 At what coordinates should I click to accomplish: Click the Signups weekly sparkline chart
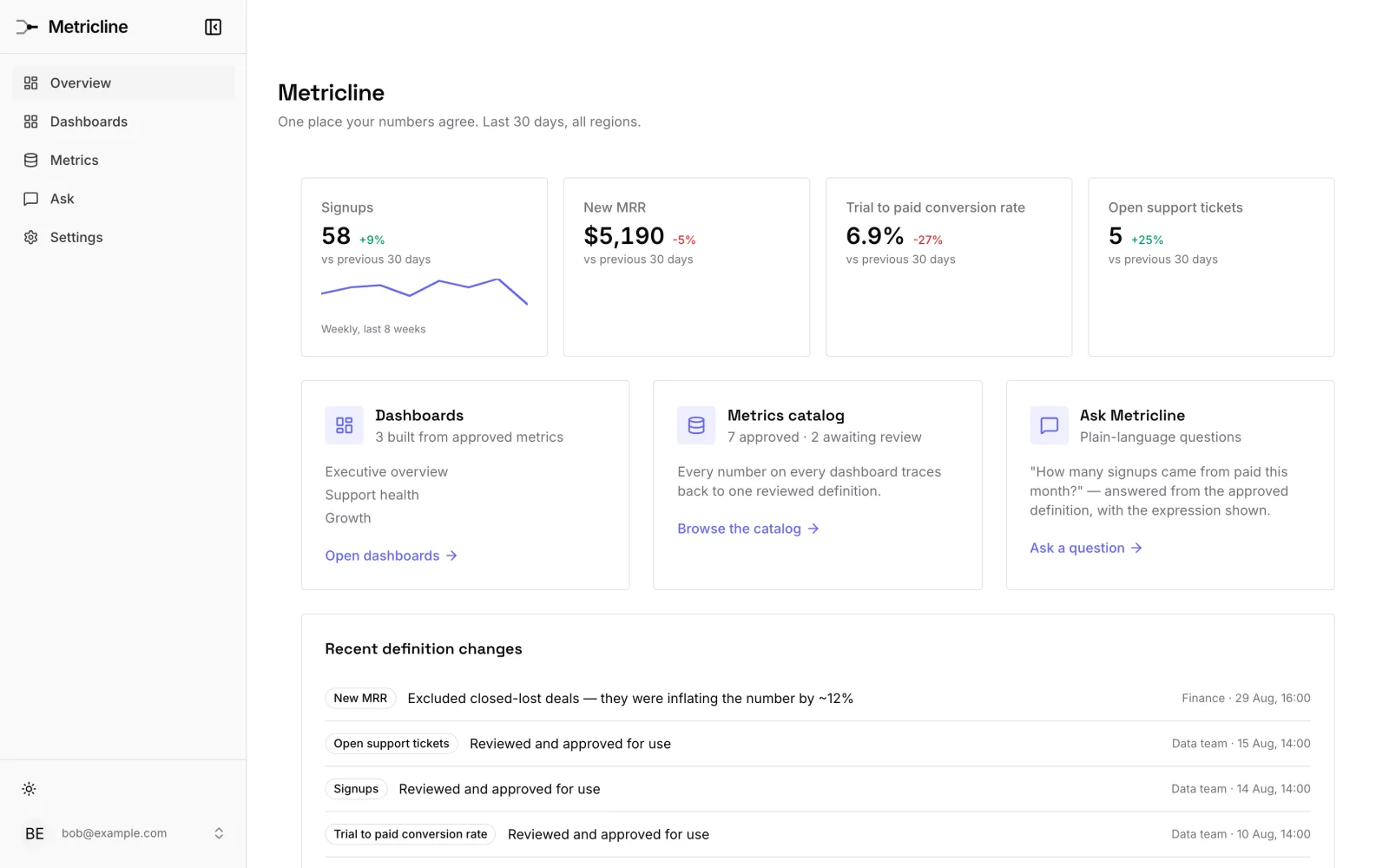click(x=425, y=292)
